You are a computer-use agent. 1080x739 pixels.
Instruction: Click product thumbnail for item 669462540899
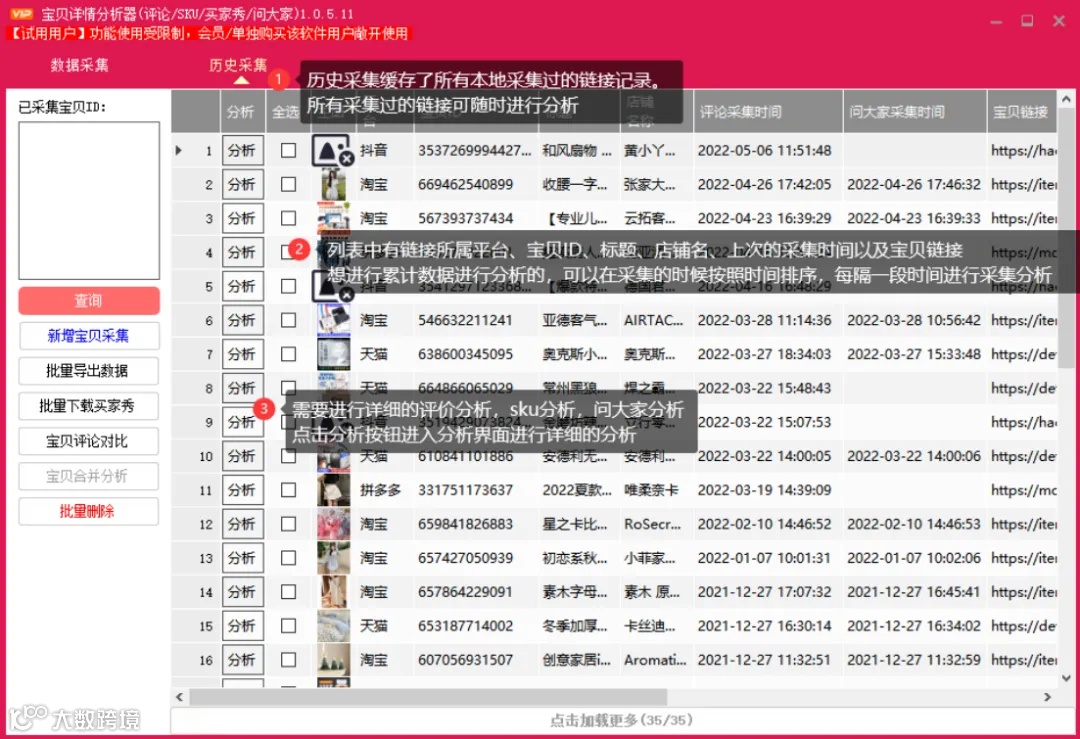click(x=333, y=185)
